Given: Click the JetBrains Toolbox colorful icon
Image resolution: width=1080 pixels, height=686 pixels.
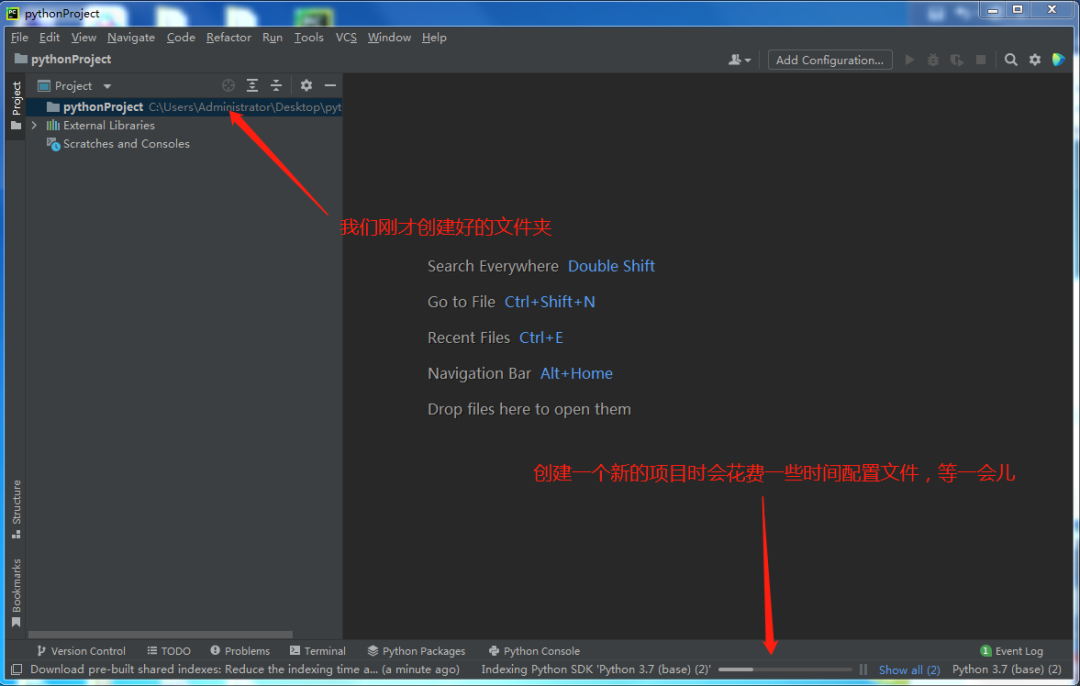Looking at the screenshot, I should (1059, 60).
